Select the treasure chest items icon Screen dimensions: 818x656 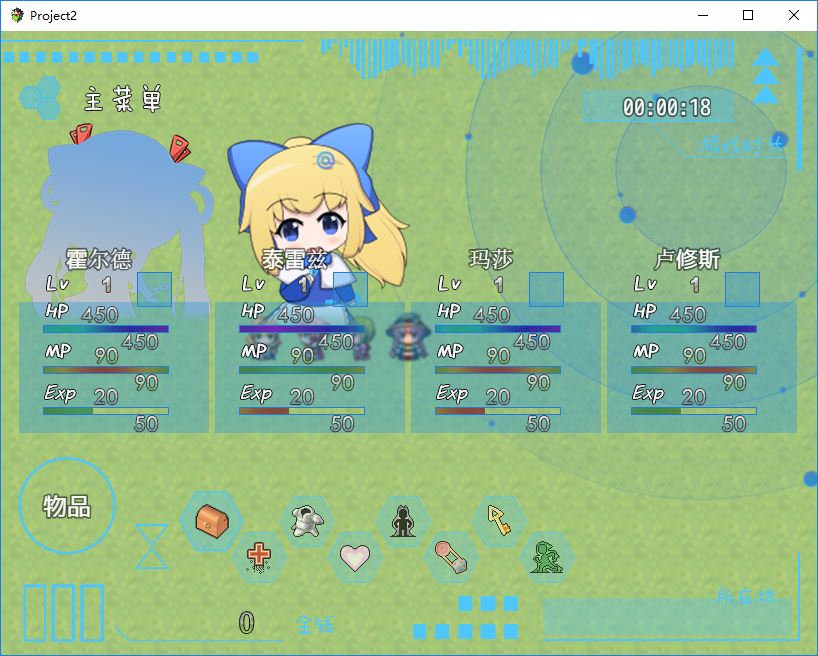click(x=213, y=518)
